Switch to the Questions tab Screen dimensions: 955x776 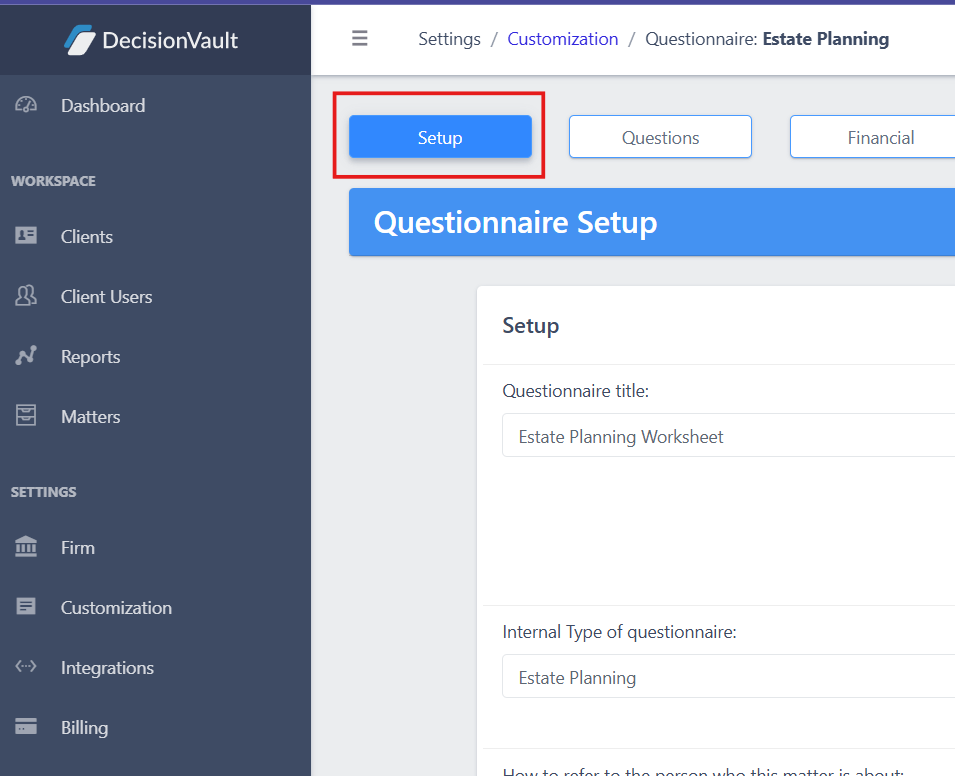660,136
